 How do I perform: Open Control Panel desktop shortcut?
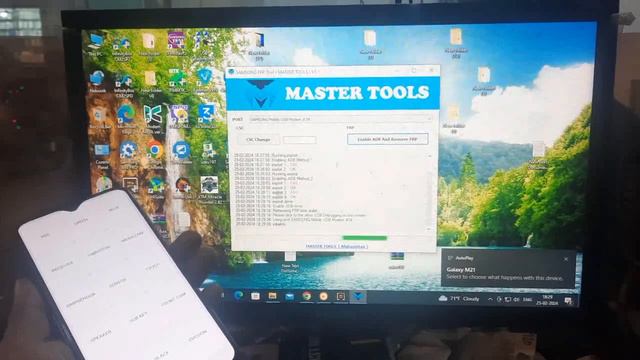[102, 156]
